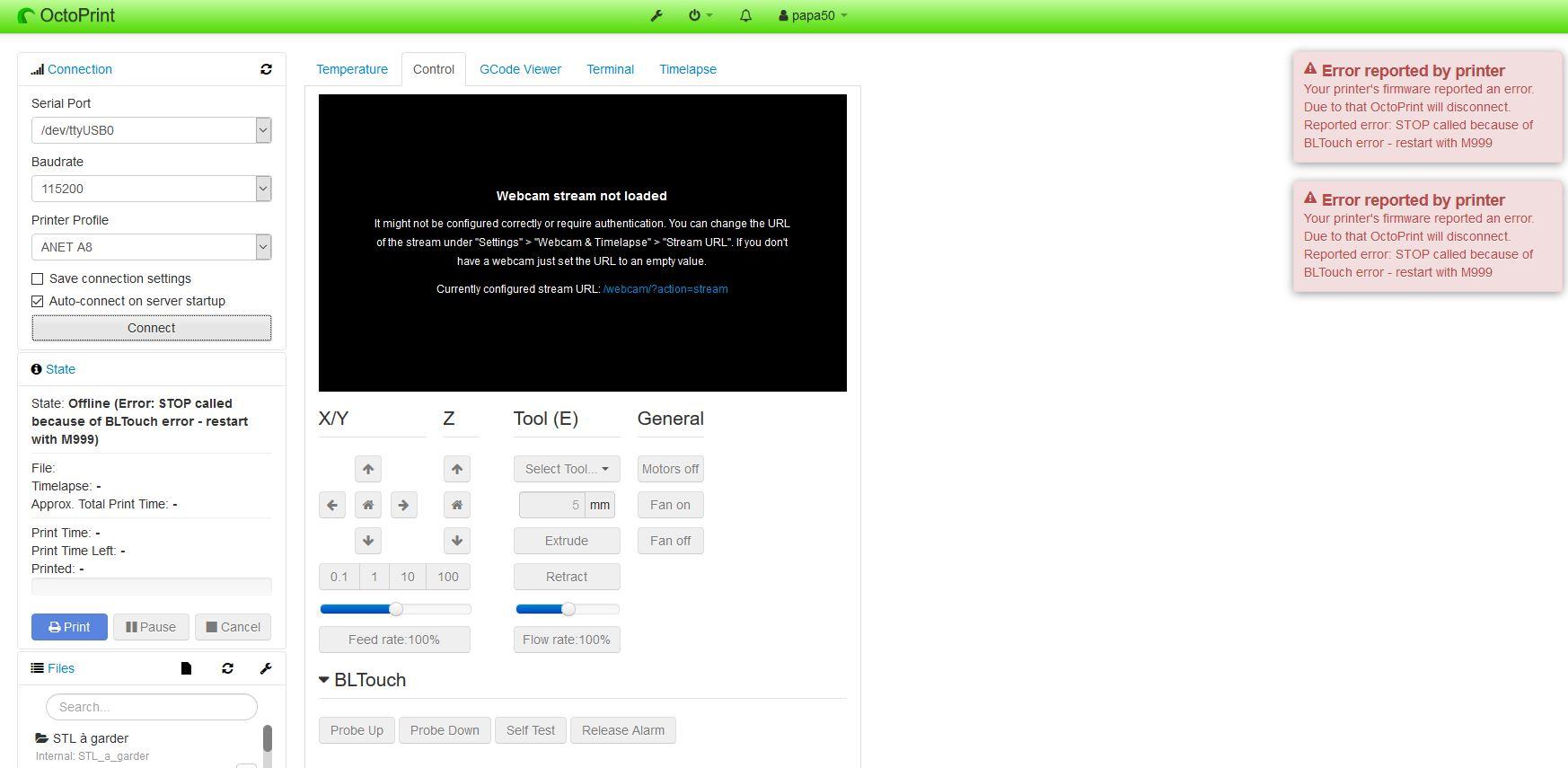The width and height of the screenshot is (1568, 768).
Task: Jog Y axis forward with X/Y up arrow
Action: 368,469
